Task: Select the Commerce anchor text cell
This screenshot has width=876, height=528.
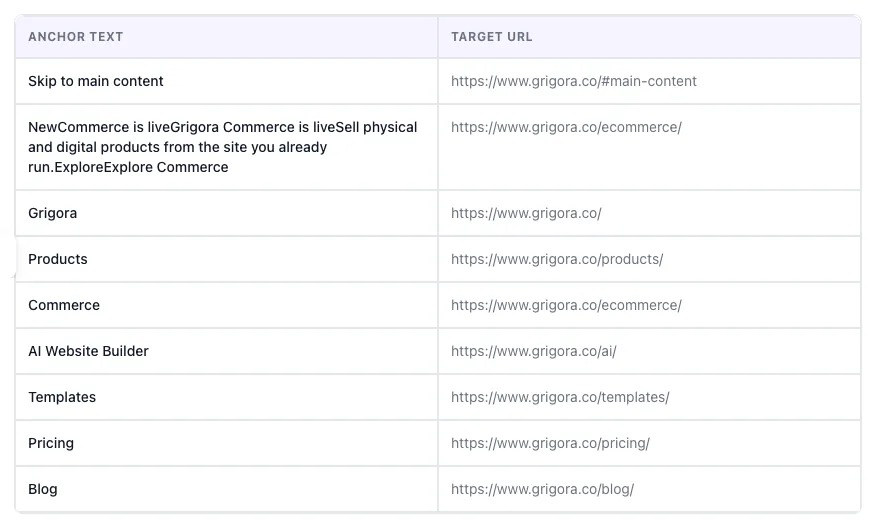Action: 226,305
